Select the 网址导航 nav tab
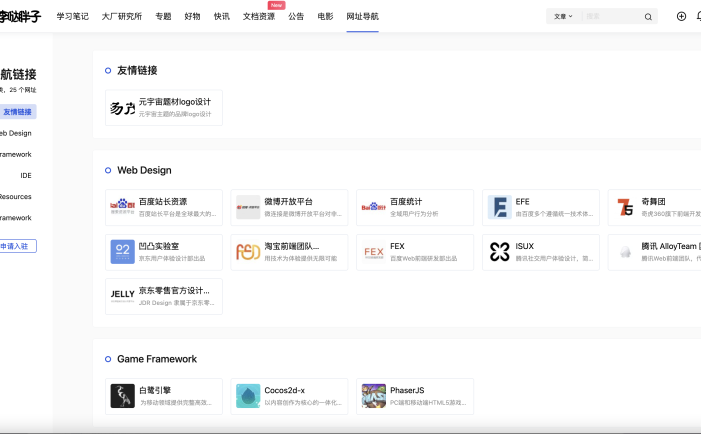Viewport: 701px width, 434px height. [363, 17]
